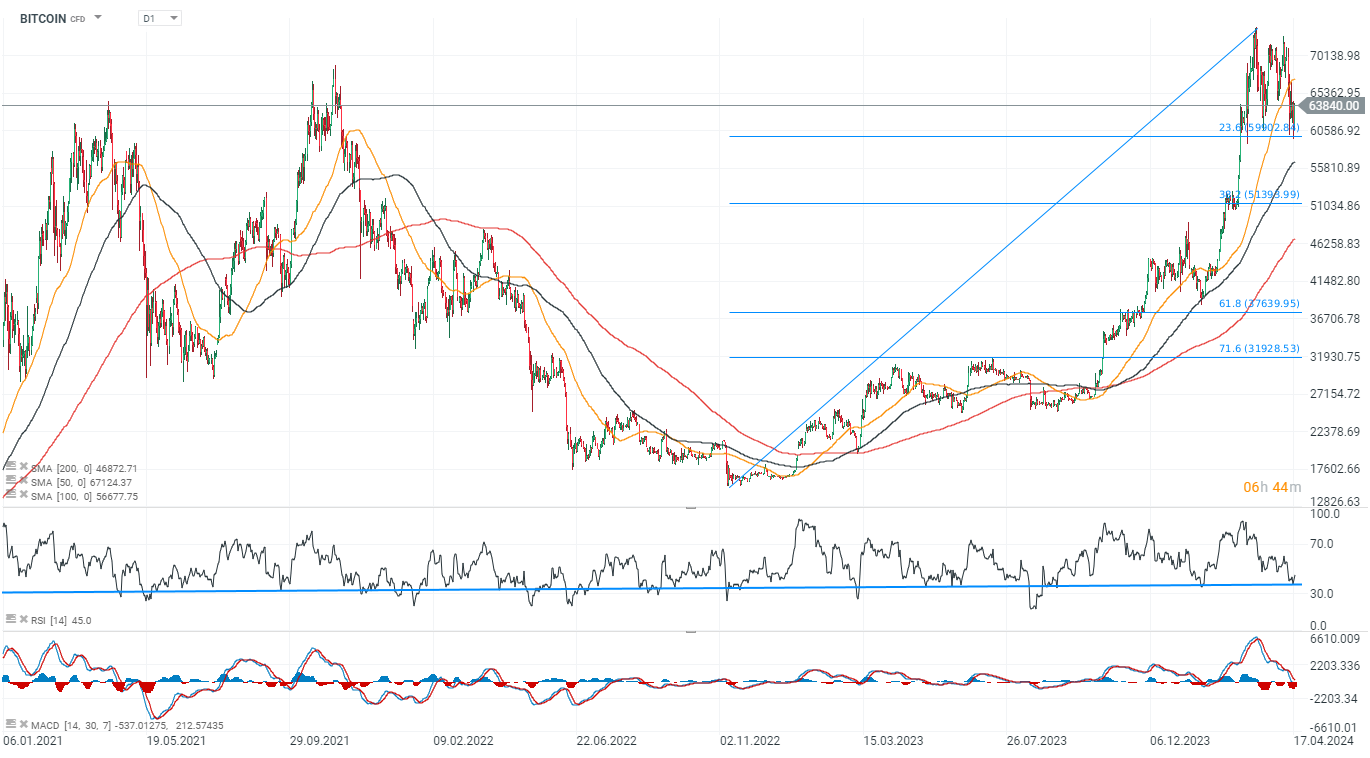
Task: Click the 09.02.2022 date on the time axis
Action: pos(462,741)
